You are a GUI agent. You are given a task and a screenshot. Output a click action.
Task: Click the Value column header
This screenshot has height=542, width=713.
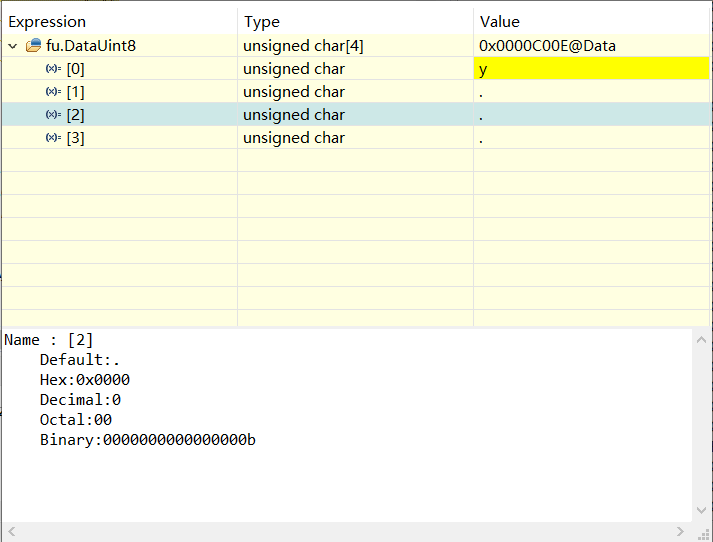pos(500,21)
